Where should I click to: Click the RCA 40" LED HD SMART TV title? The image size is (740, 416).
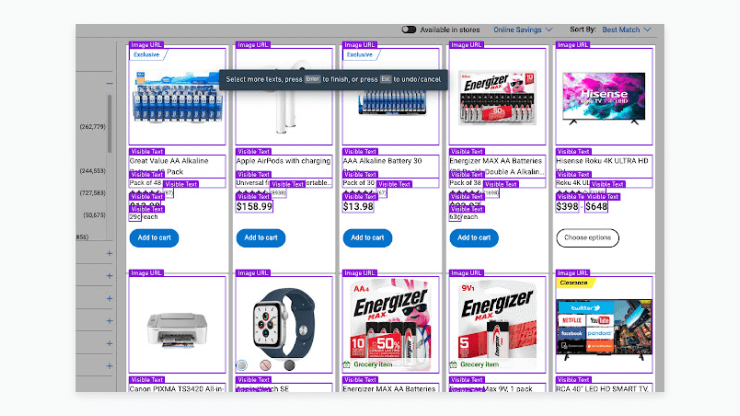(604, 389)
